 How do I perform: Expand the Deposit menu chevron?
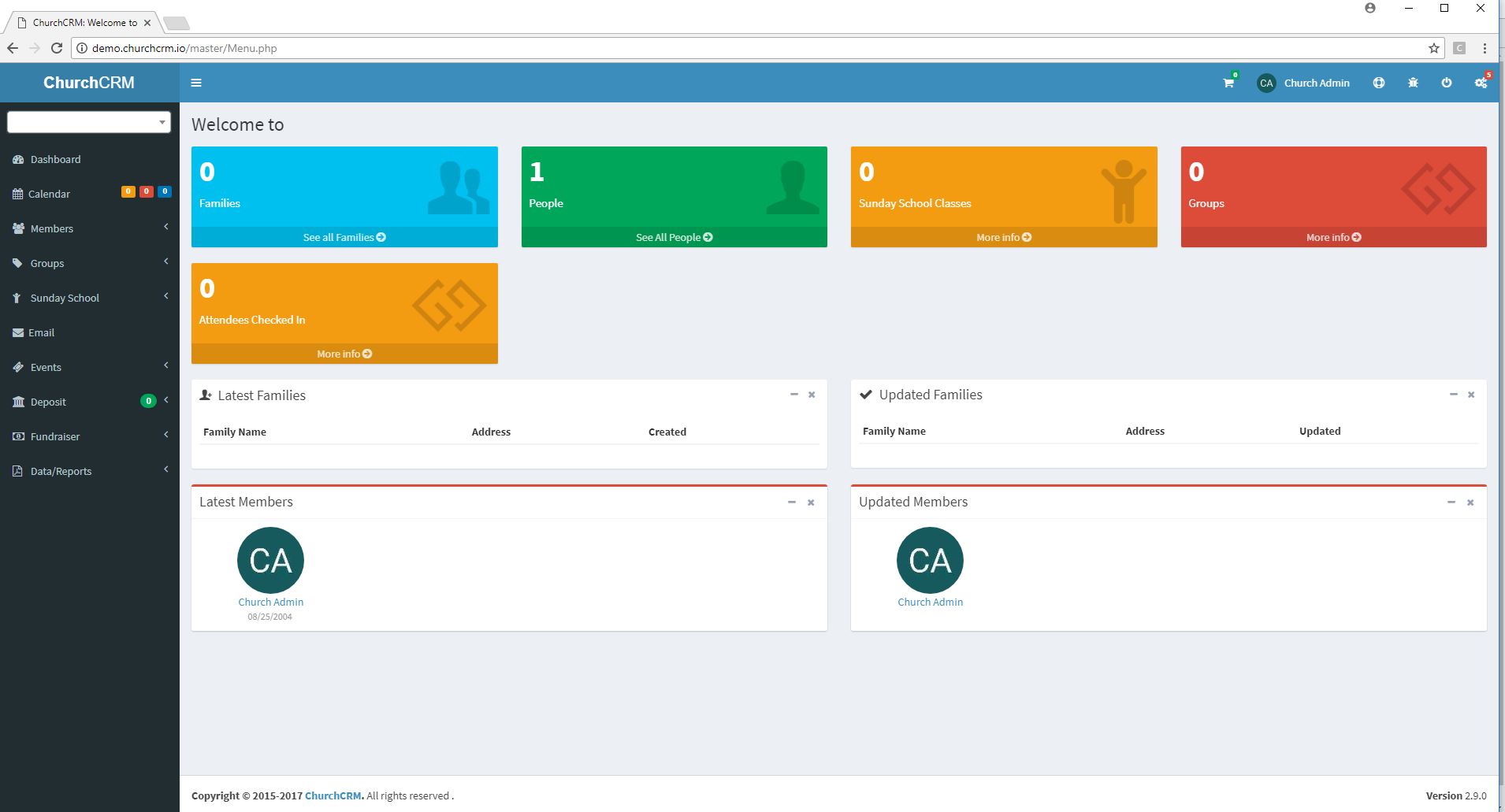click(x=166, y=400)
